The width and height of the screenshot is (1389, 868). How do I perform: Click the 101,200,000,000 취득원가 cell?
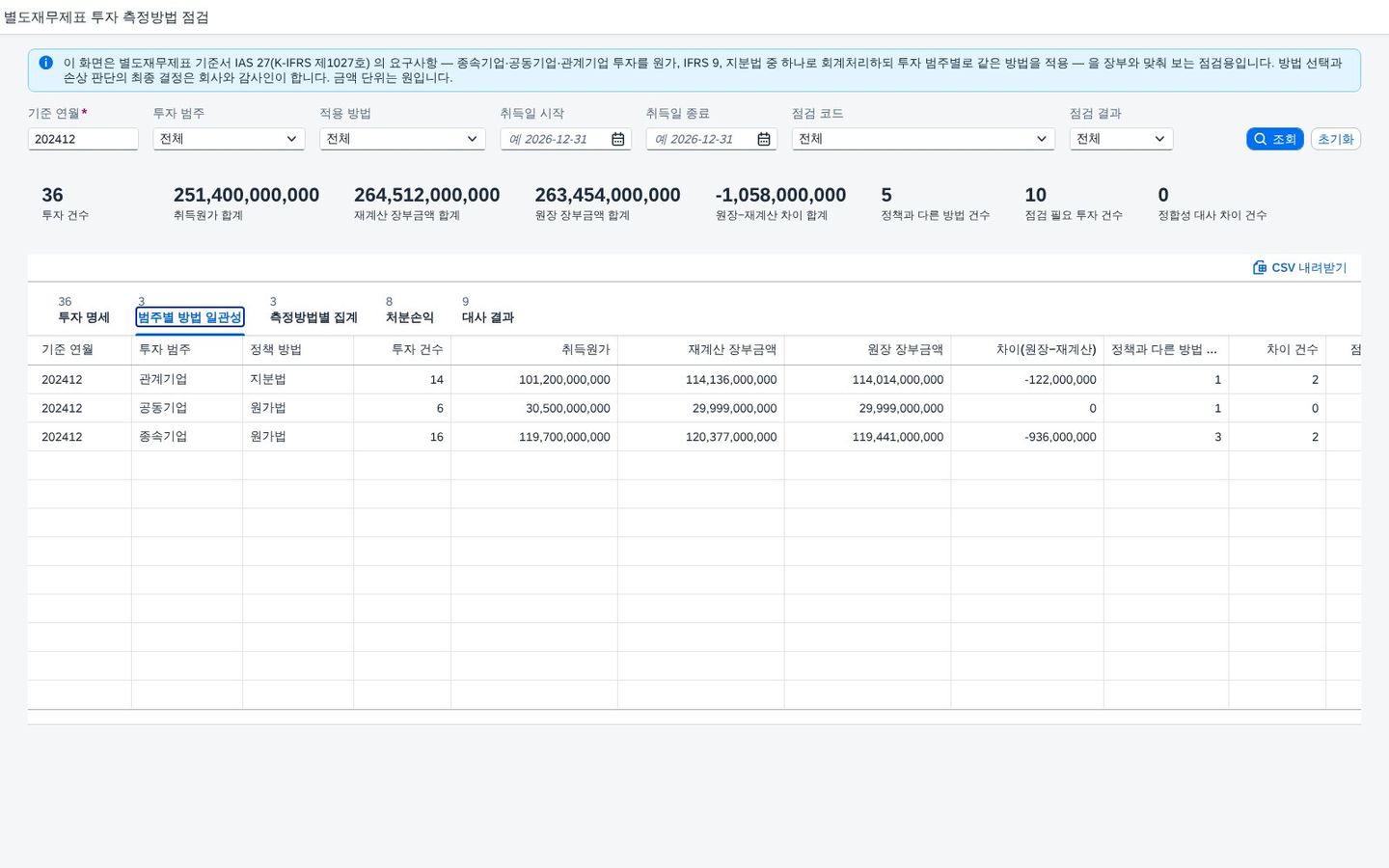(x=534, y=380)
